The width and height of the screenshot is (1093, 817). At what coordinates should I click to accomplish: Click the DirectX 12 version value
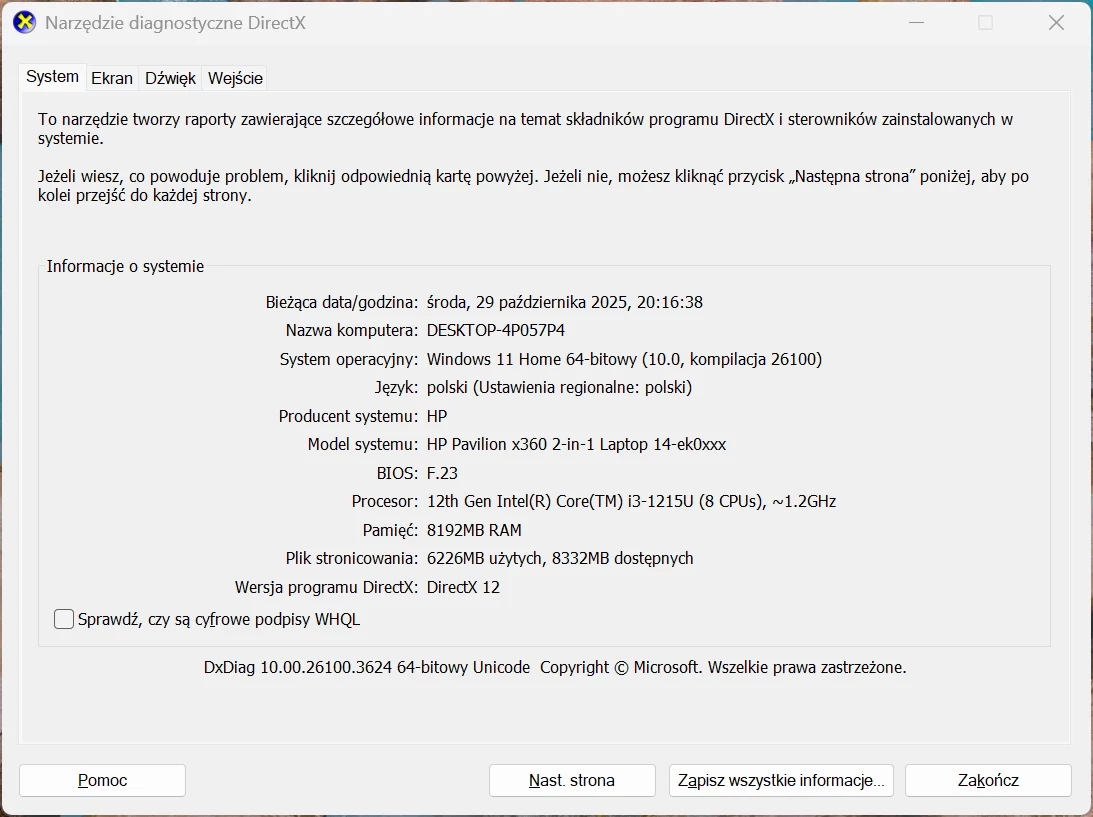463,587
